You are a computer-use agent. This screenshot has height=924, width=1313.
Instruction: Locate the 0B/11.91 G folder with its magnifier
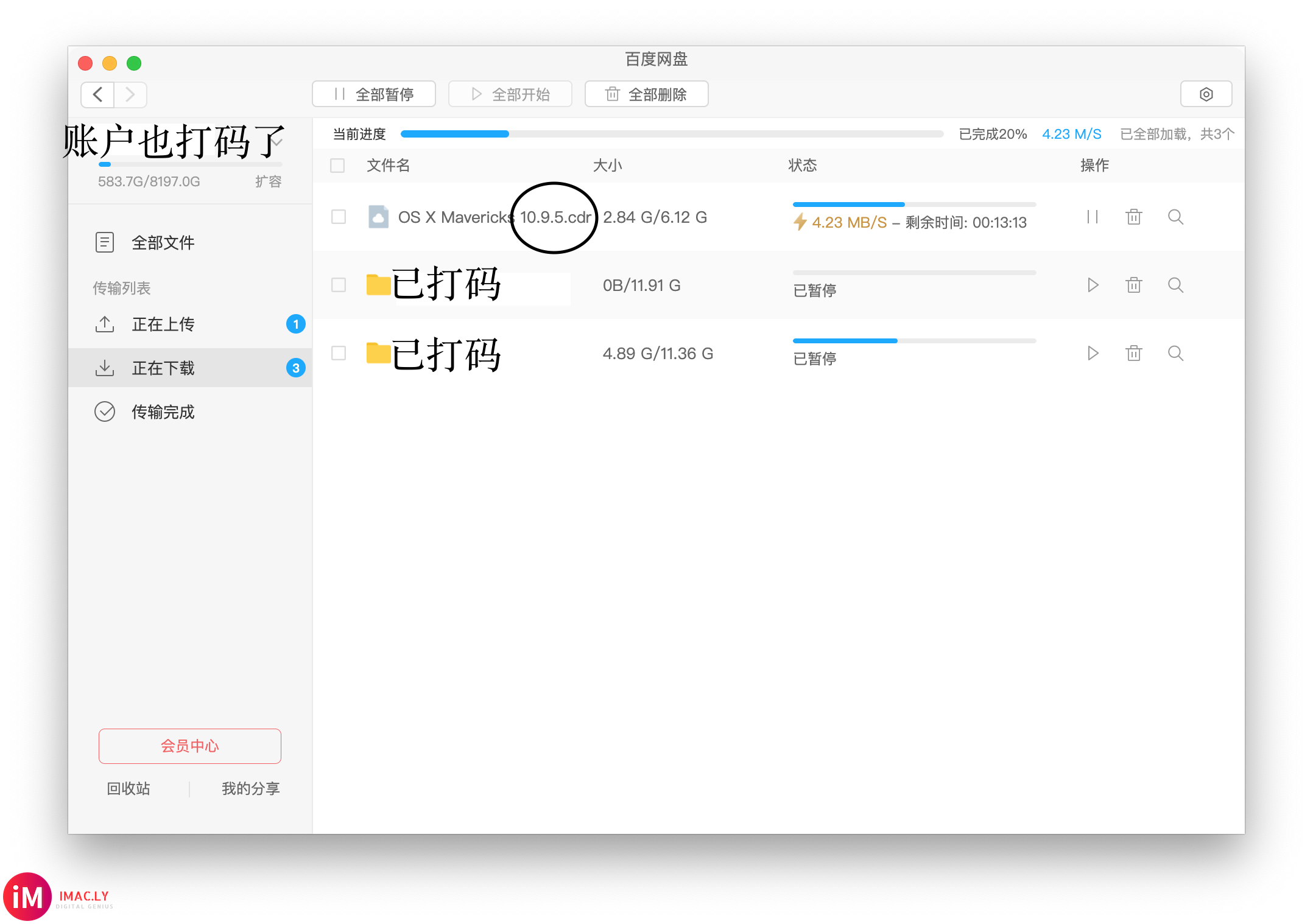pos(1175,285)
